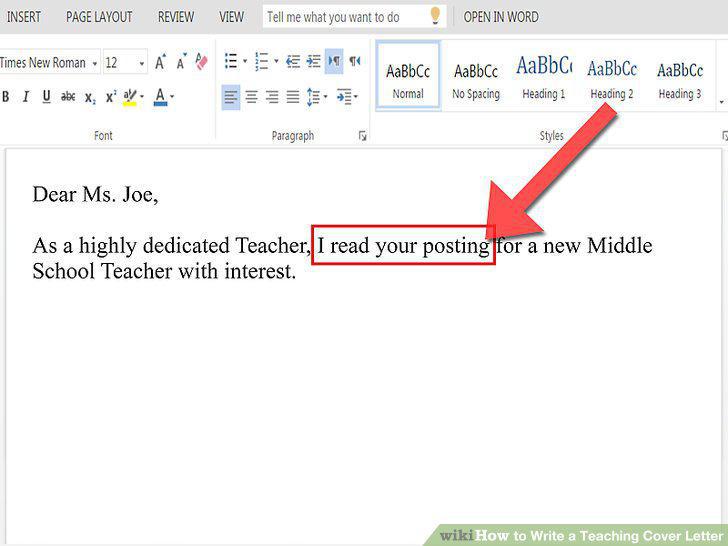This screenshot has width=728, height=546.
Task: Click the Line Spacing icon
Action: (x=313, y=97)
